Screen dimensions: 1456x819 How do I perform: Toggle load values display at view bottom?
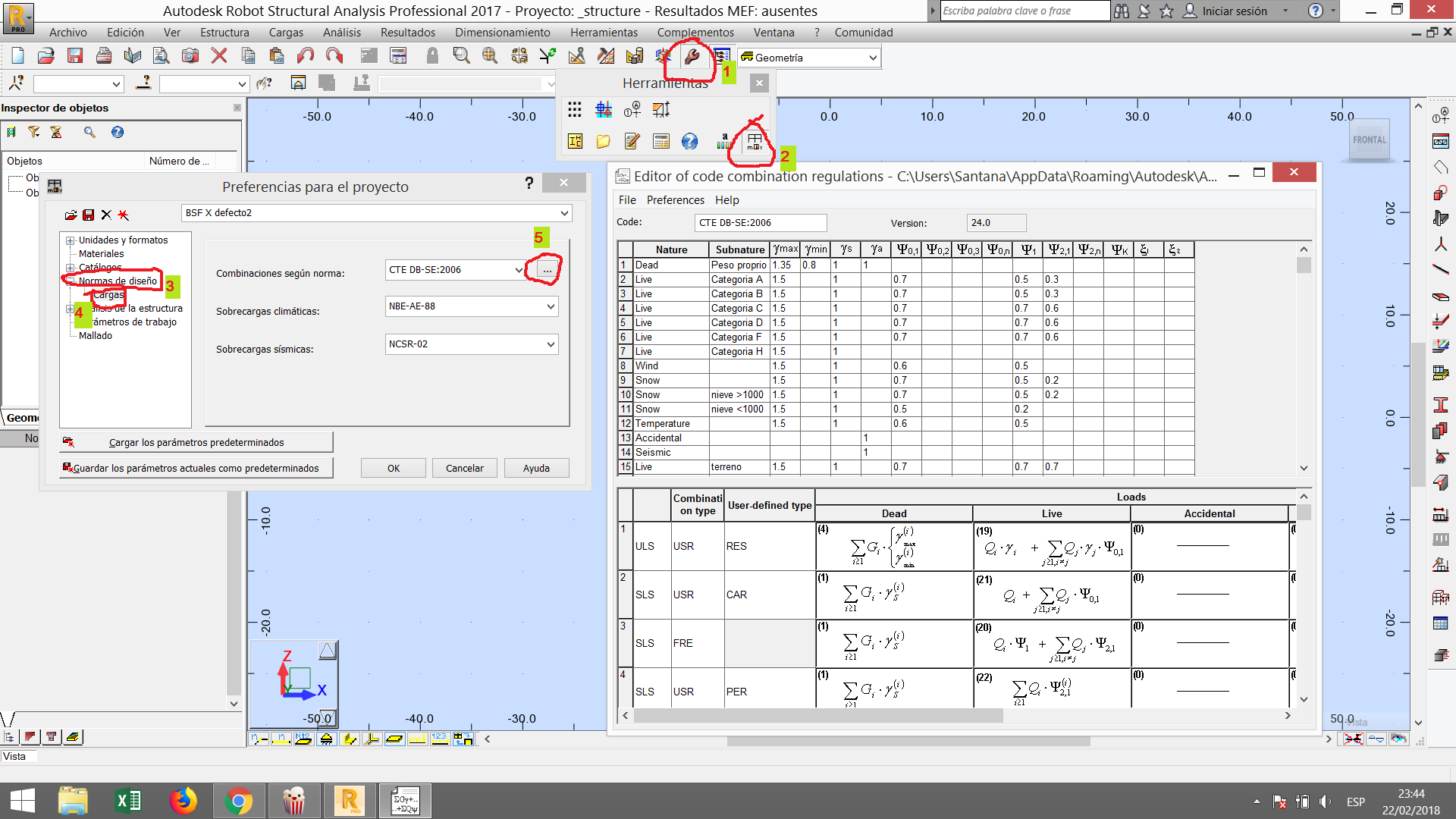[x=439, y=738]
